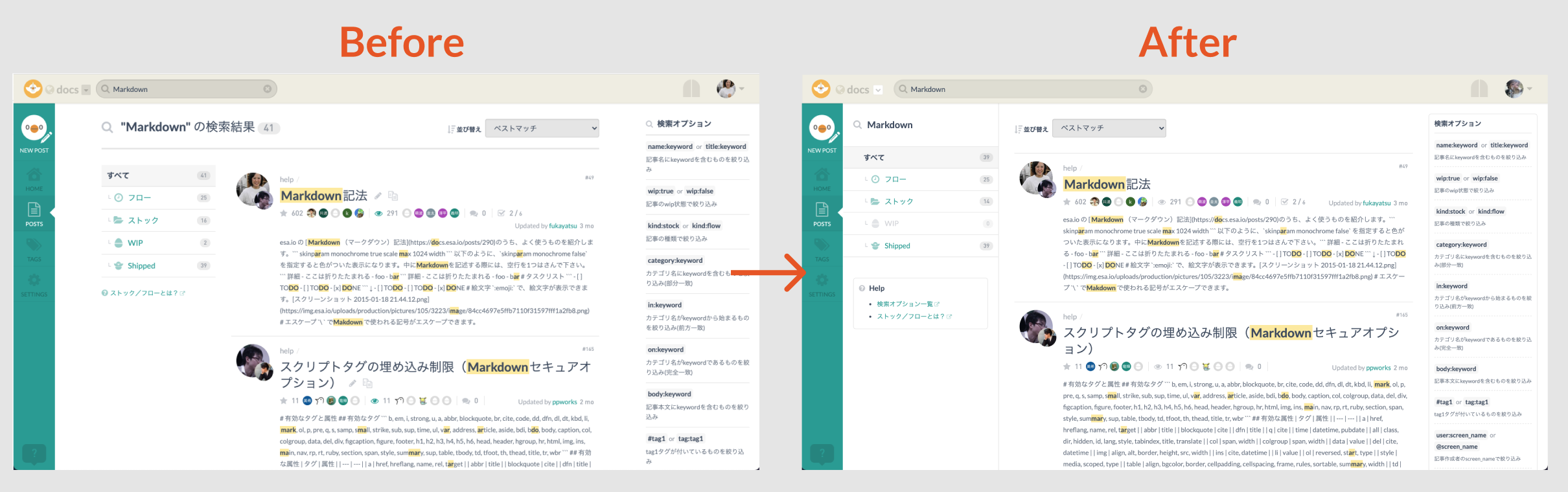Click star icon with 602 in After
The image size is (1568, 492).
point(1067,202)
